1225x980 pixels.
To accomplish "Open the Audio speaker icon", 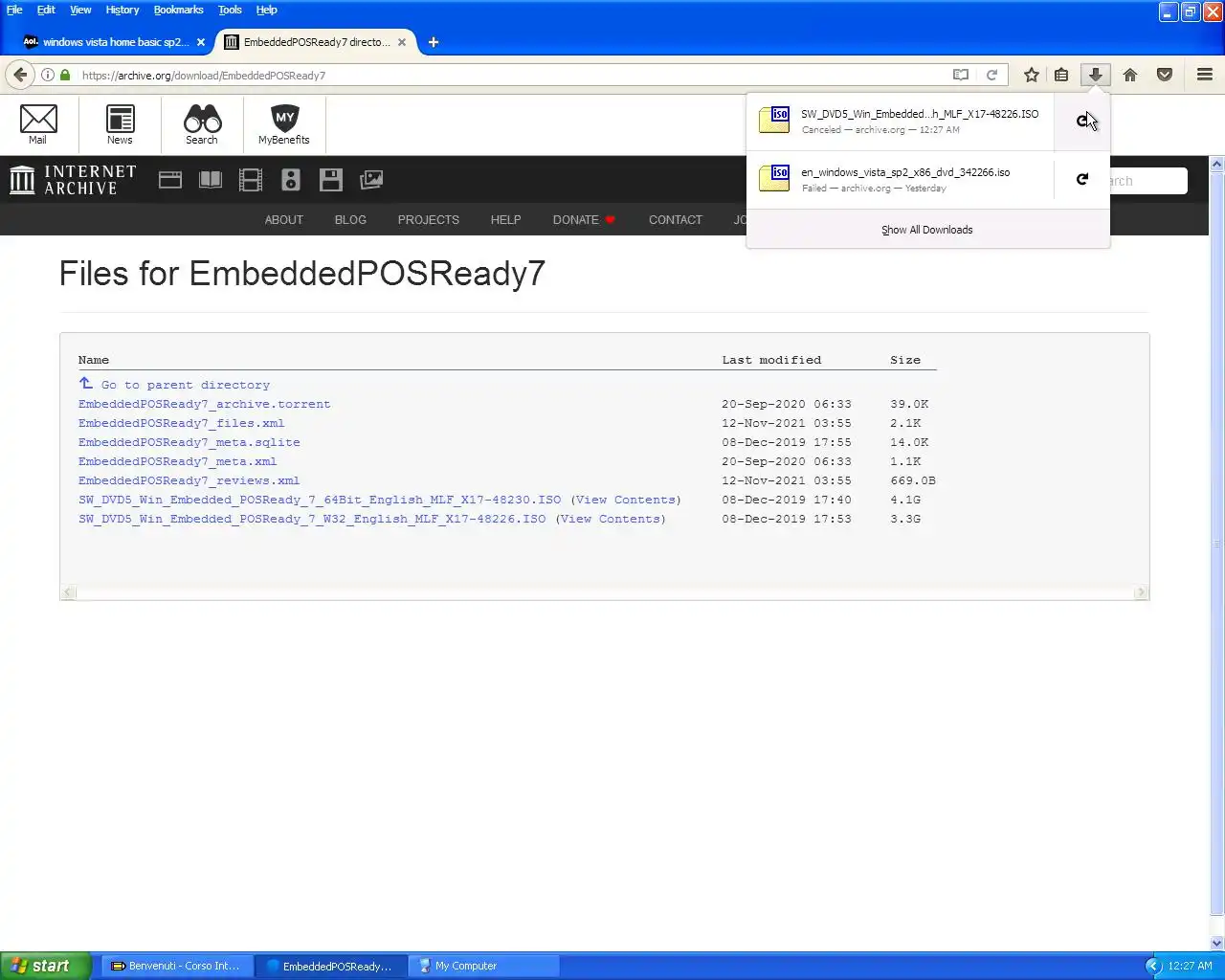I will pyautogui.click(x=291, y=180).
